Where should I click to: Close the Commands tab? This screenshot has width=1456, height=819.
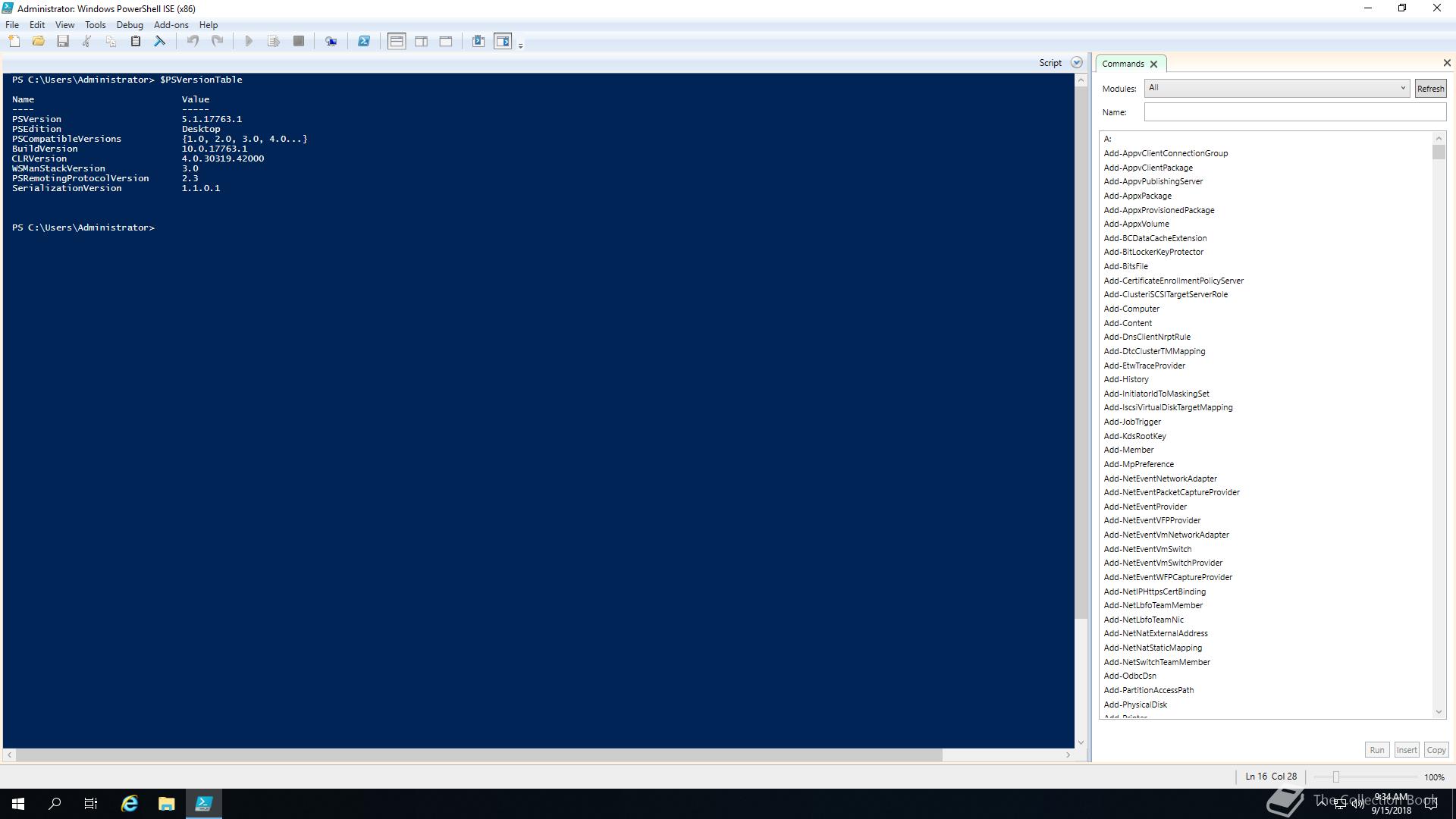(x=1153, y=64)
